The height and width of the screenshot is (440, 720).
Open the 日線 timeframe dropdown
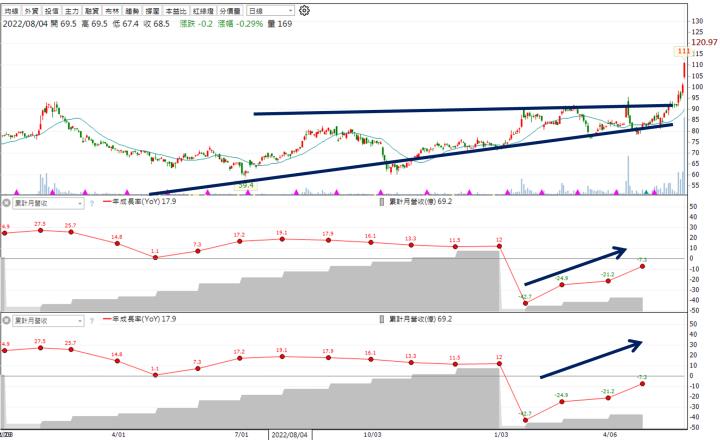point(270,11)
